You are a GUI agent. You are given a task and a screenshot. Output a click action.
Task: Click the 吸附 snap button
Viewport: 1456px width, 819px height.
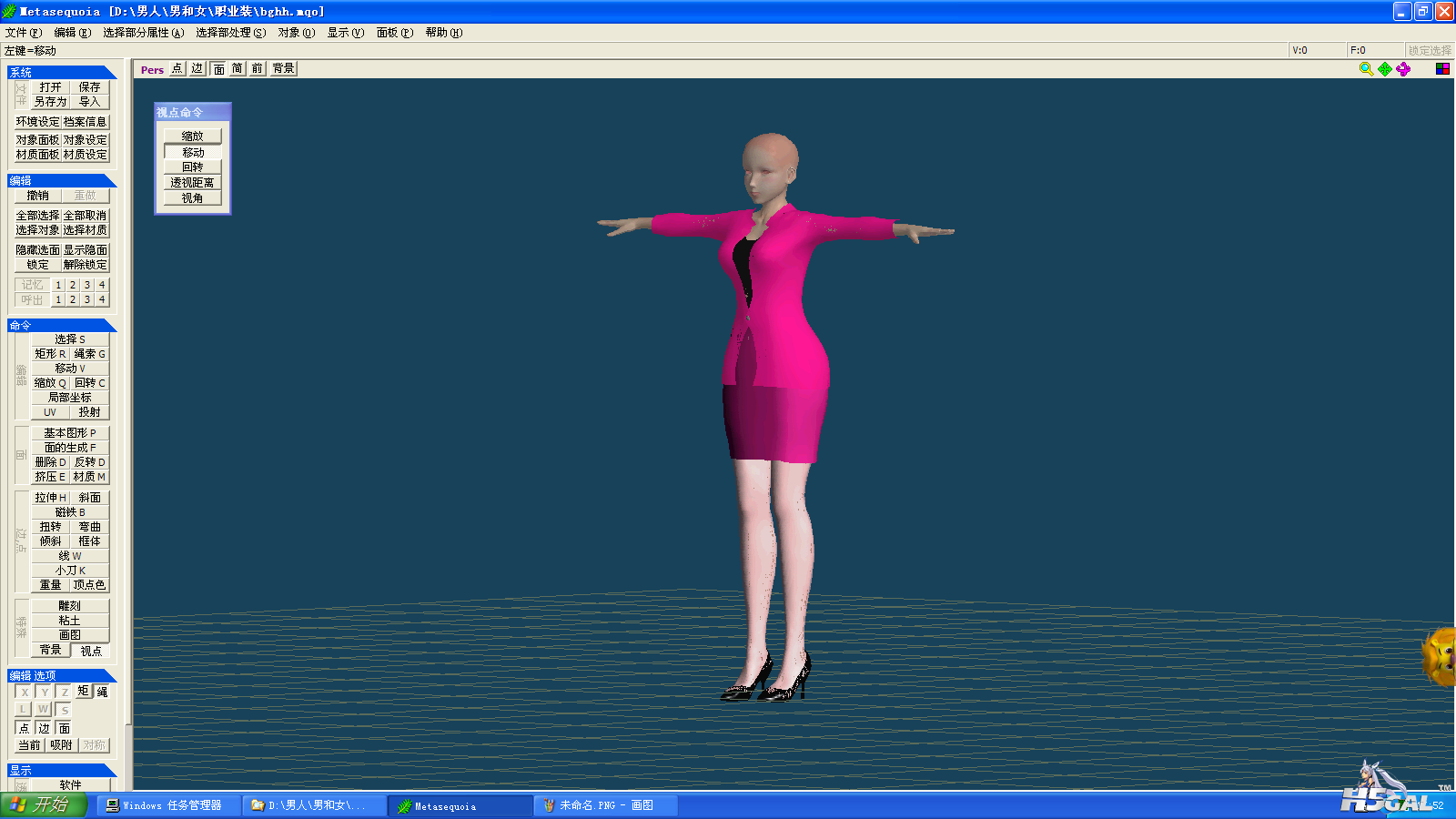61,745
